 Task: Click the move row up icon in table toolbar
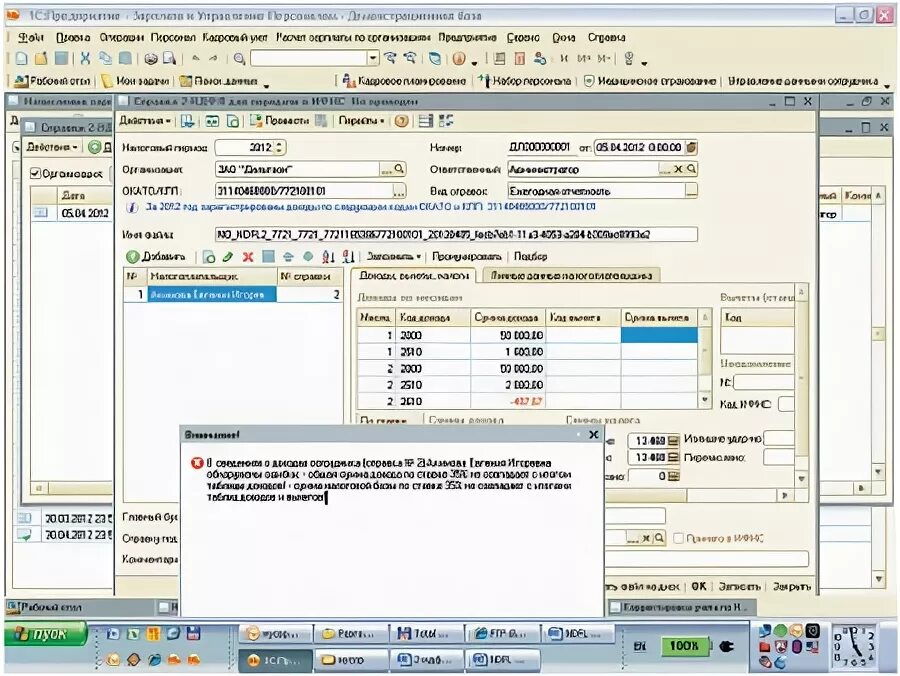click(x=288, y=257)
